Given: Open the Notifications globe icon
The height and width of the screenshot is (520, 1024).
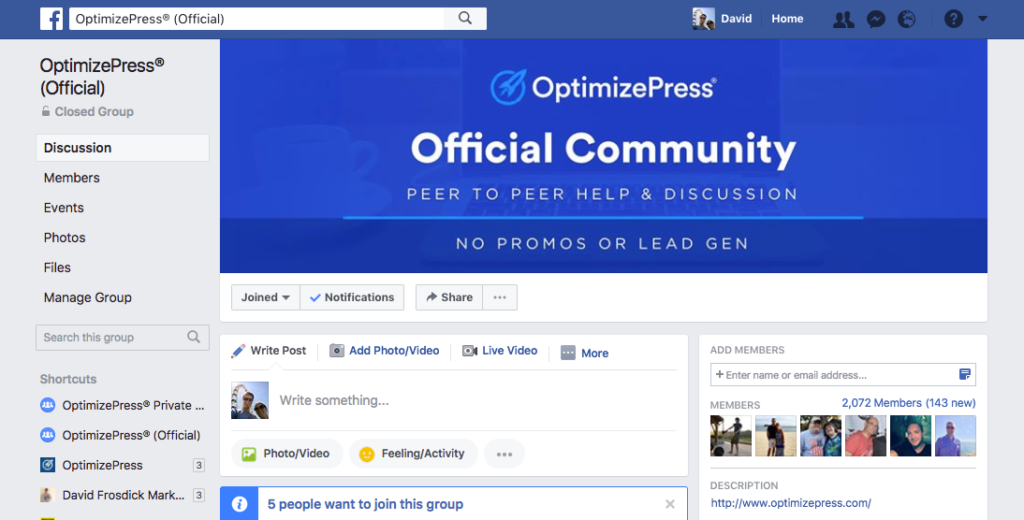Looking at the screenshot, I should [906, 19].
